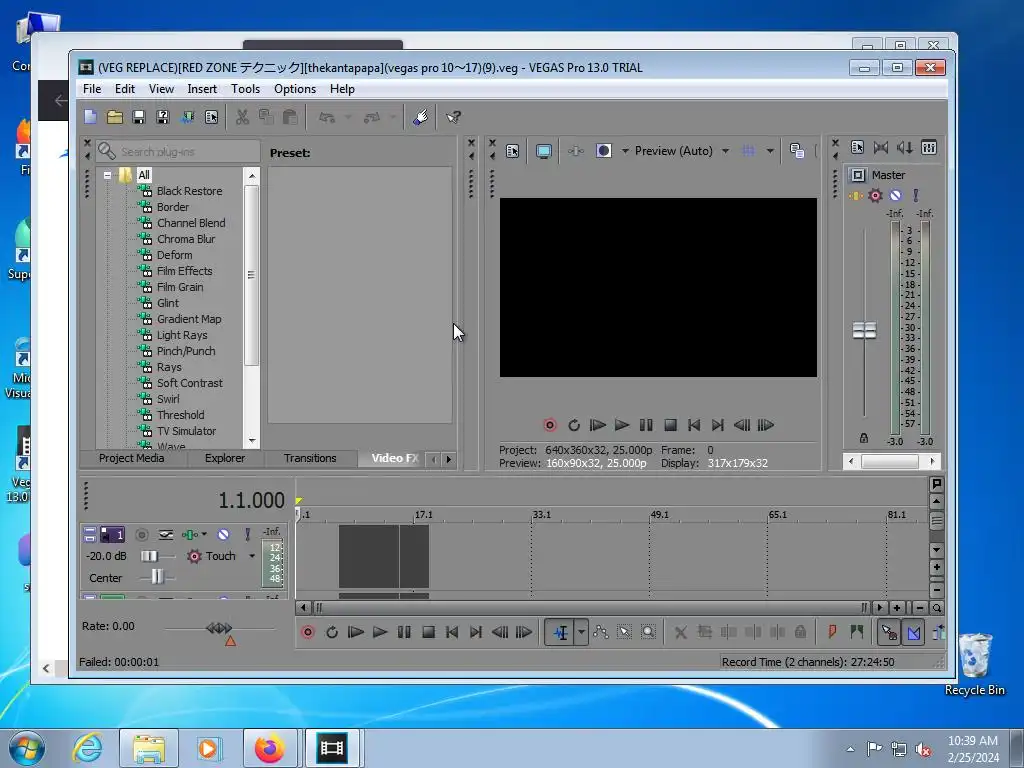Click the Undo arrow icon
Viewport: 1024px width, 768px height.
tap(327, 117)
